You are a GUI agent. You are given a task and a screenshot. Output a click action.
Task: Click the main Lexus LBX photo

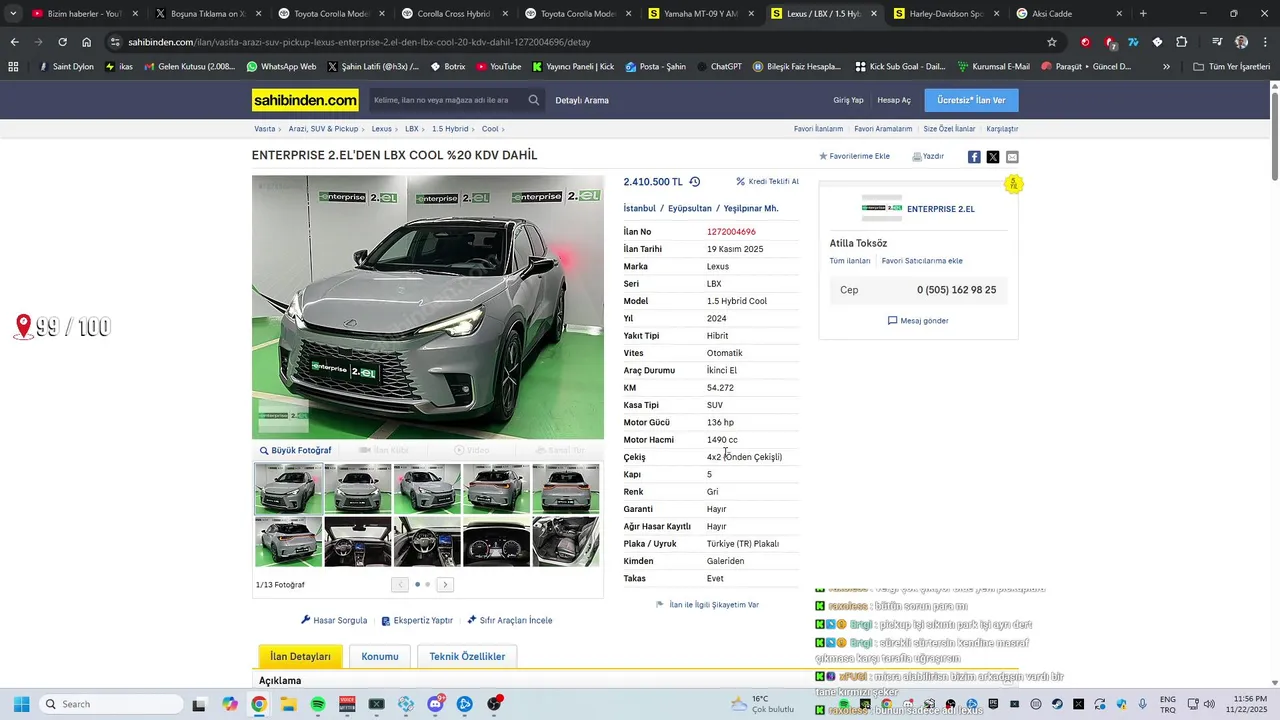coord(428,308)
